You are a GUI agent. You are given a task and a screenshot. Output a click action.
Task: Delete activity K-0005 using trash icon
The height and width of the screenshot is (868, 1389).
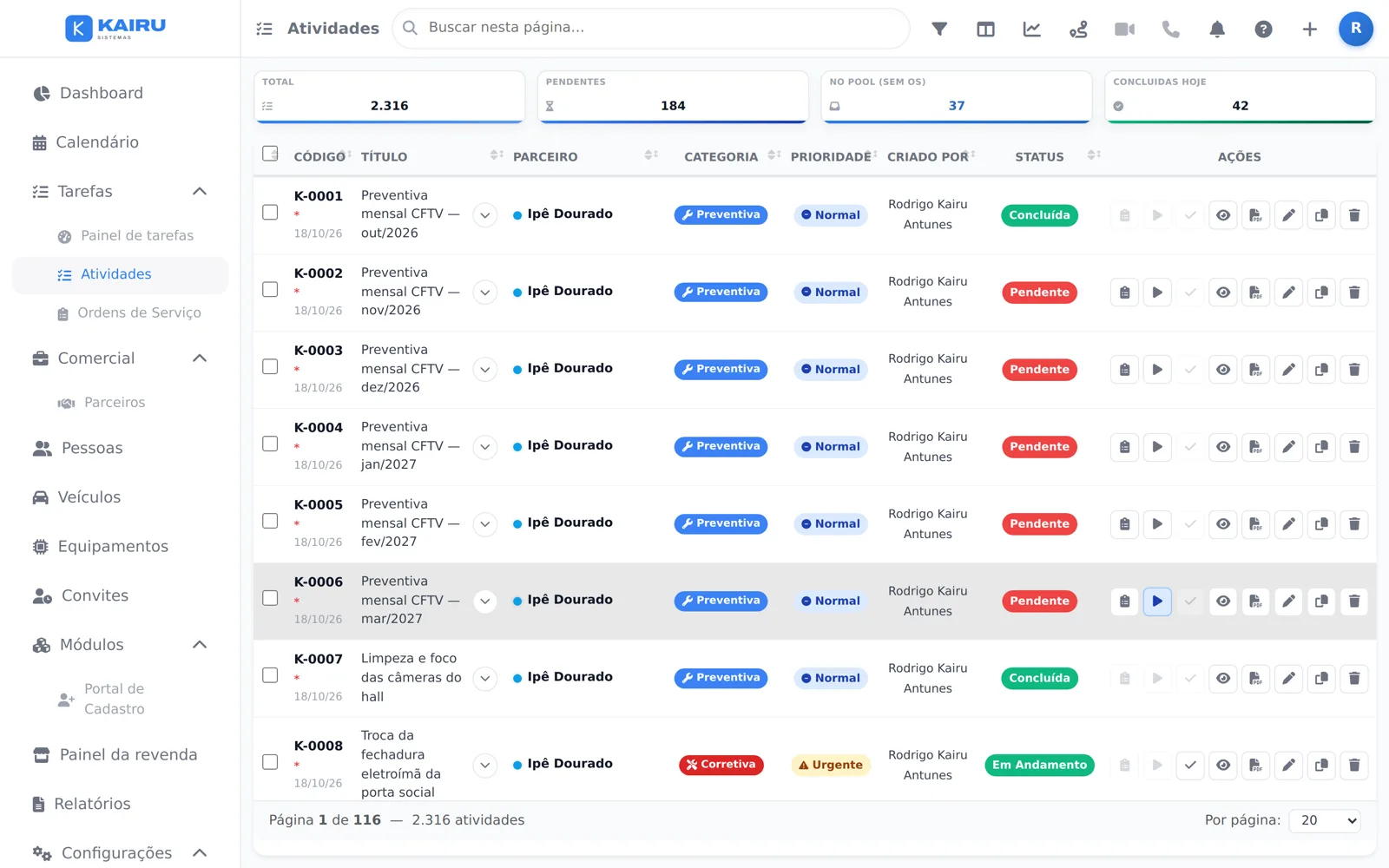(1354, 524)
